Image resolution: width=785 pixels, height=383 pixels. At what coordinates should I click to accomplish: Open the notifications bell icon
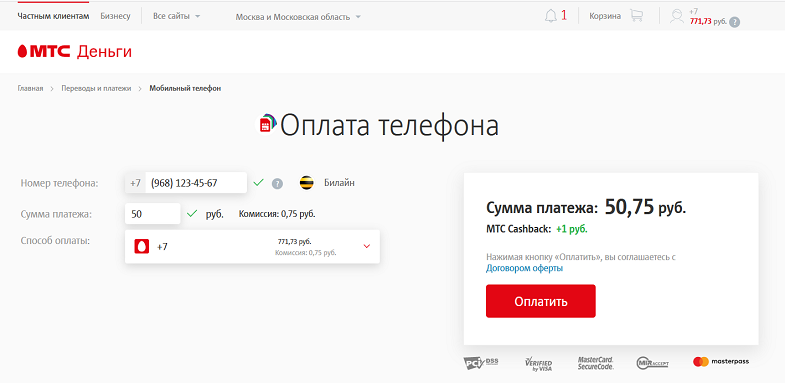[551, 16]
